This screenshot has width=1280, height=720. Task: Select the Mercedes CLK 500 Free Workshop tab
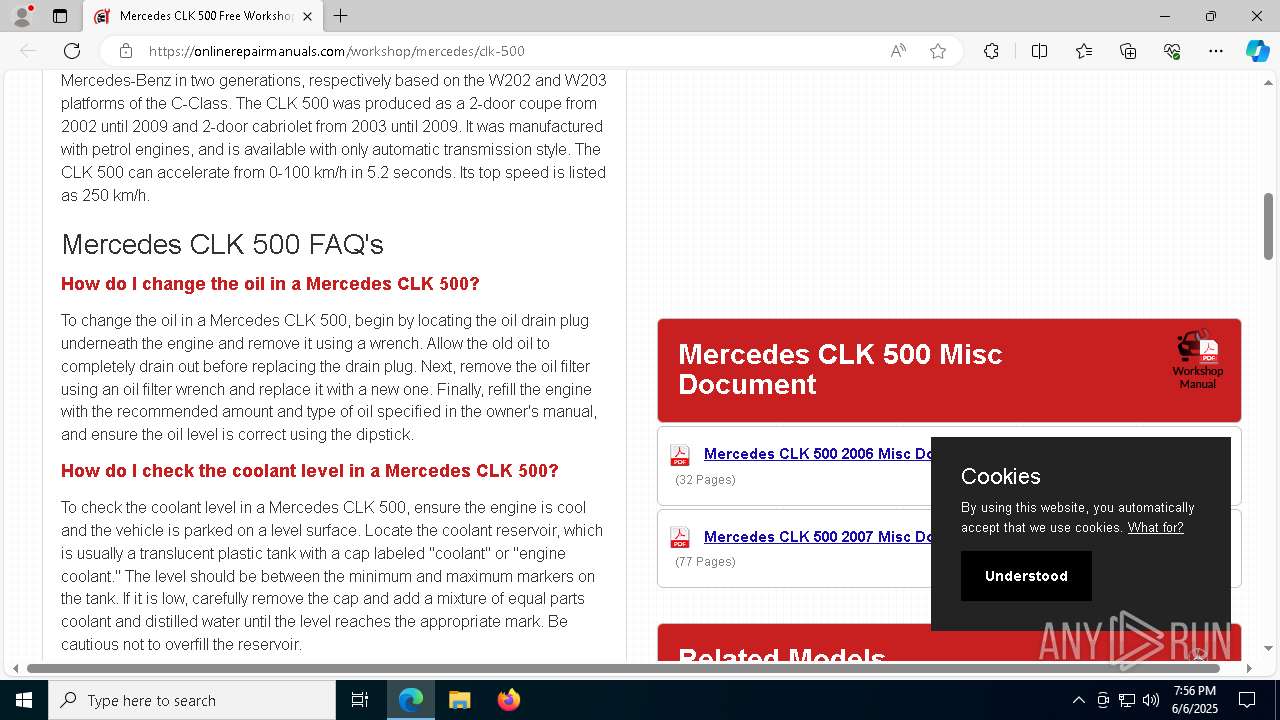[203, 16]
